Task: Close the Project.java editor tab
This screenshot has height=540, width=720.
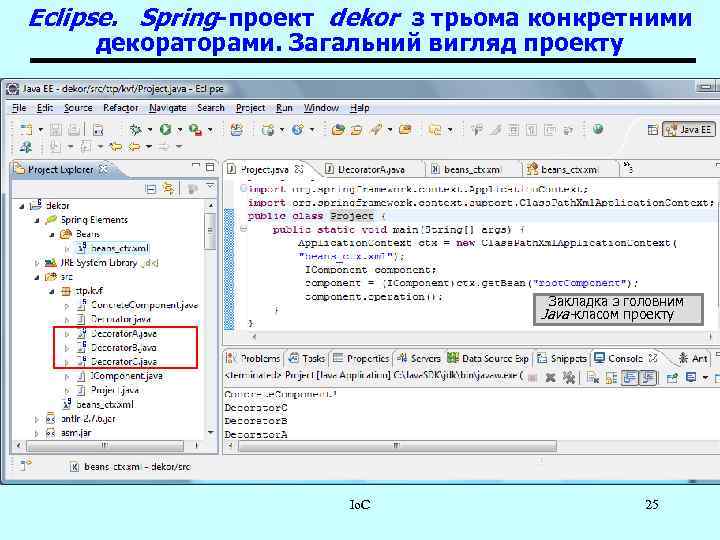Action: (x=299, y=169)
